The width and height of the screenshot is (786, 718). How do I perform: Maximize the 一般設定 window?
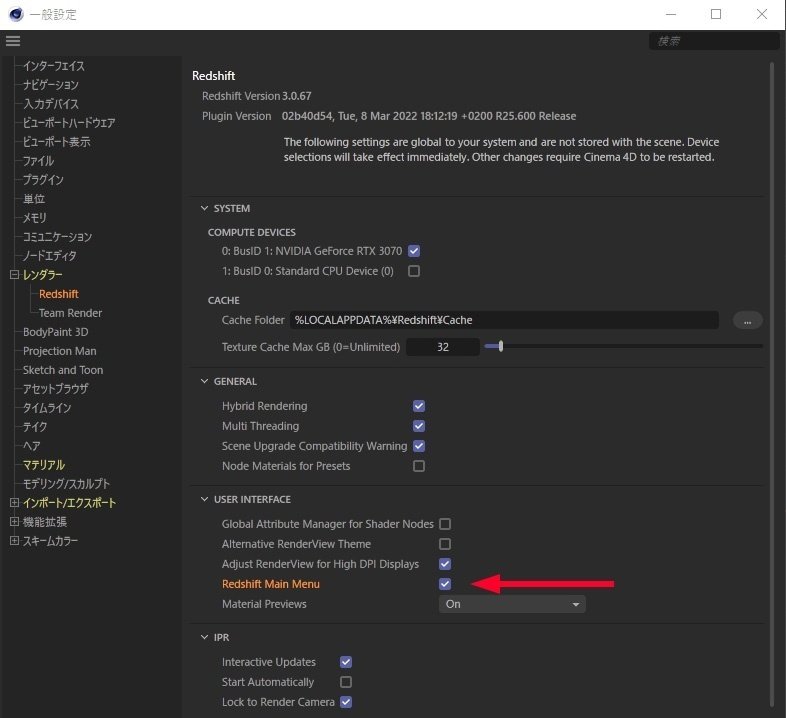click(x=716, y=14)
